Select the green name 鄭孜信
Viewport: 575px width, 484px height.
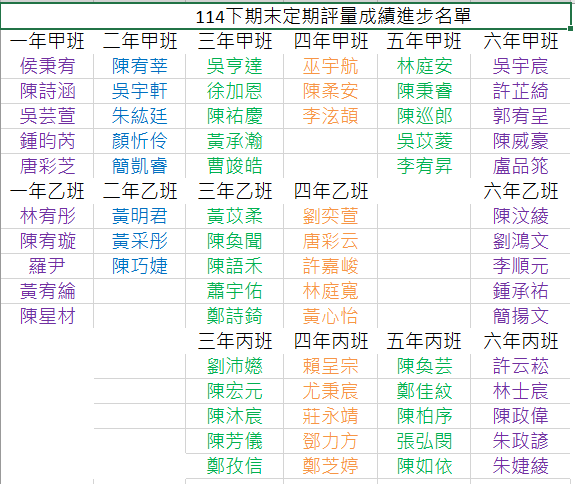235,466
